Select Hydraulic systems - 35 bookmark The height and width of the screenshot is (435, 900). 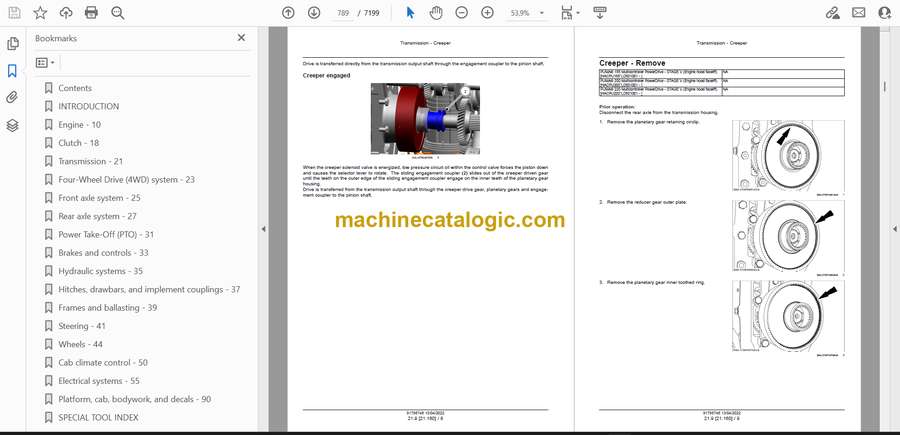[100, 271]
